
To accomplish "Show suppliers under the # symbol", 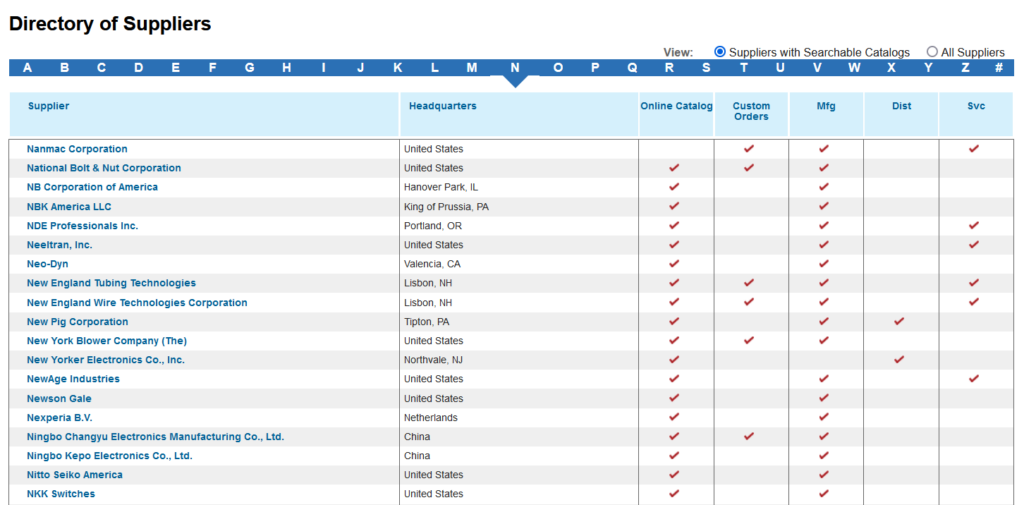I will tap(999, 67).
